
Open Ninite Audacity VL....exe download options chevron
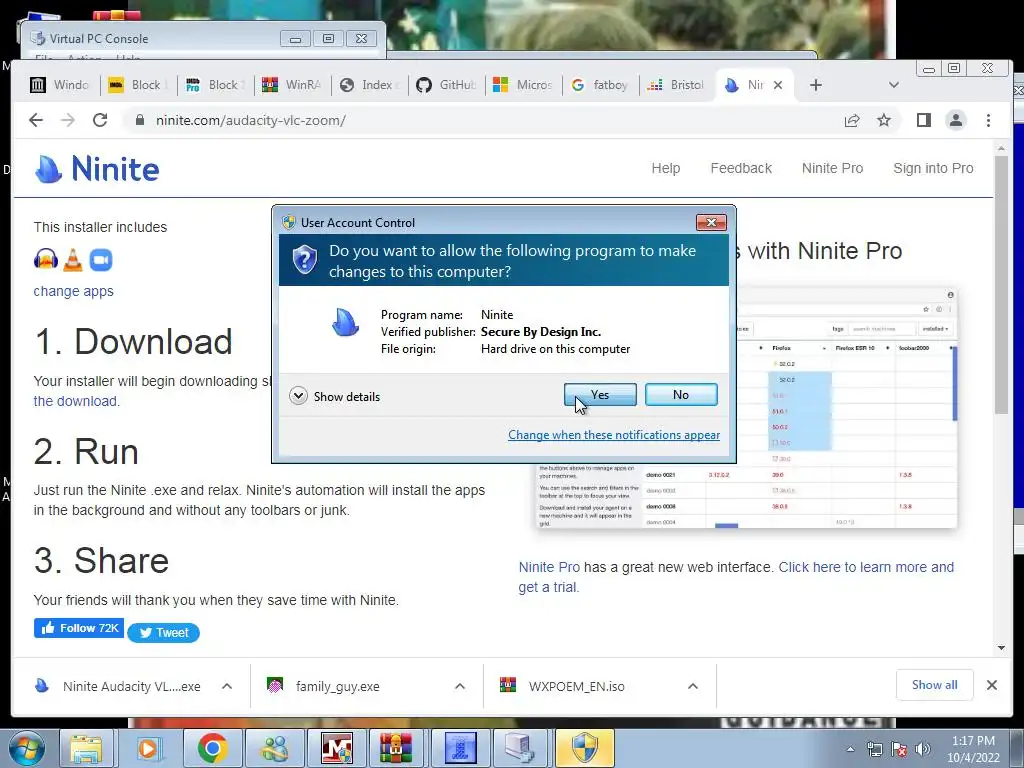[x=227, y=686]
